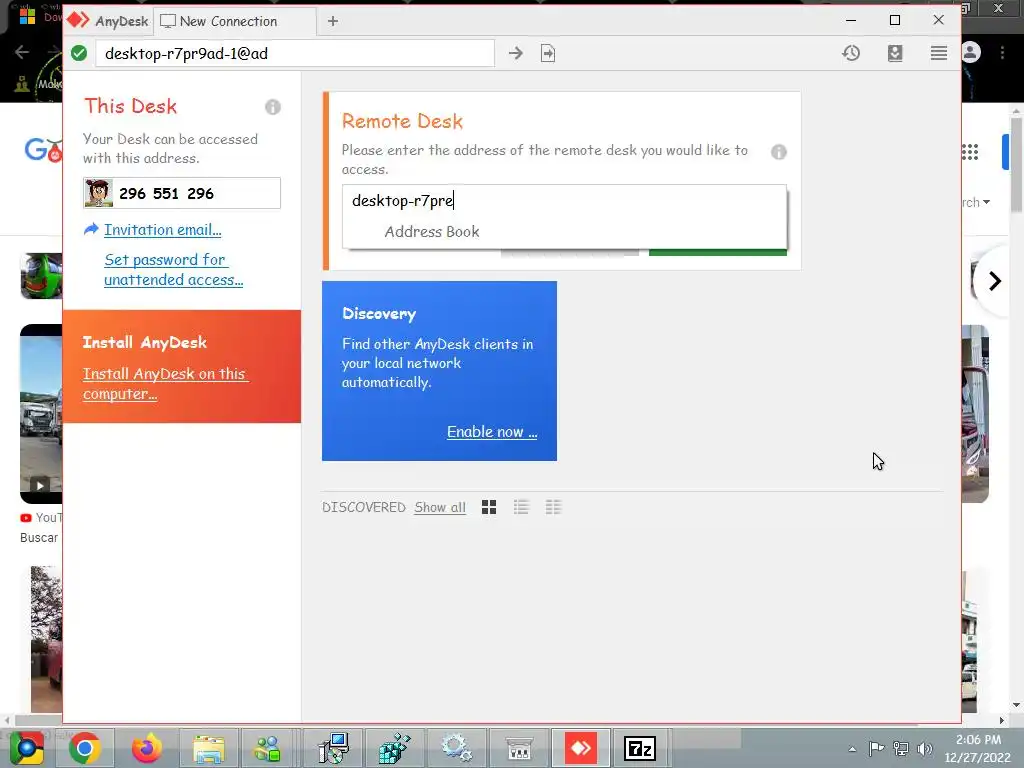This screenshot has height=768, width=1024.
Task: Open the gears settings app on the taskbar
Action: click(x=456, y=748)
